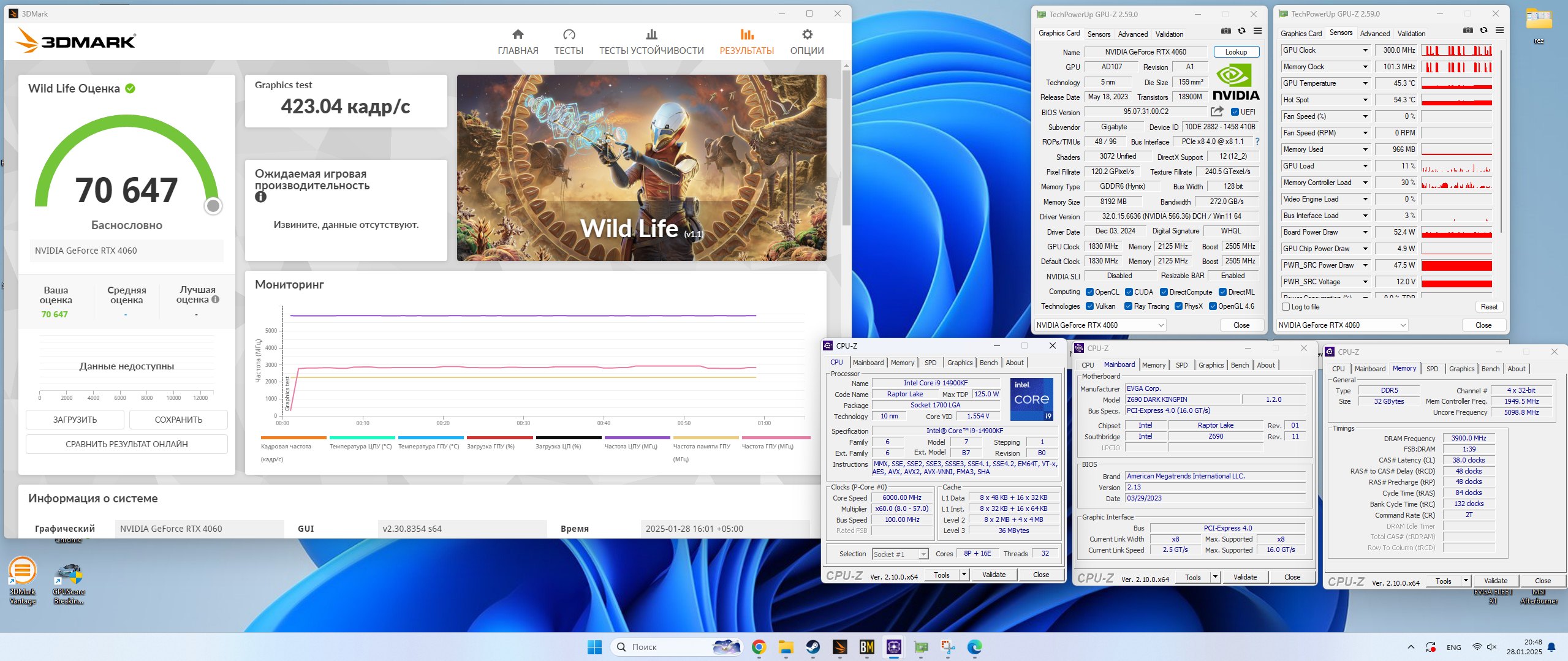Click the Wild Life benchmark thumbnail
Screen dimensions: 1568x661
point(642,168)
